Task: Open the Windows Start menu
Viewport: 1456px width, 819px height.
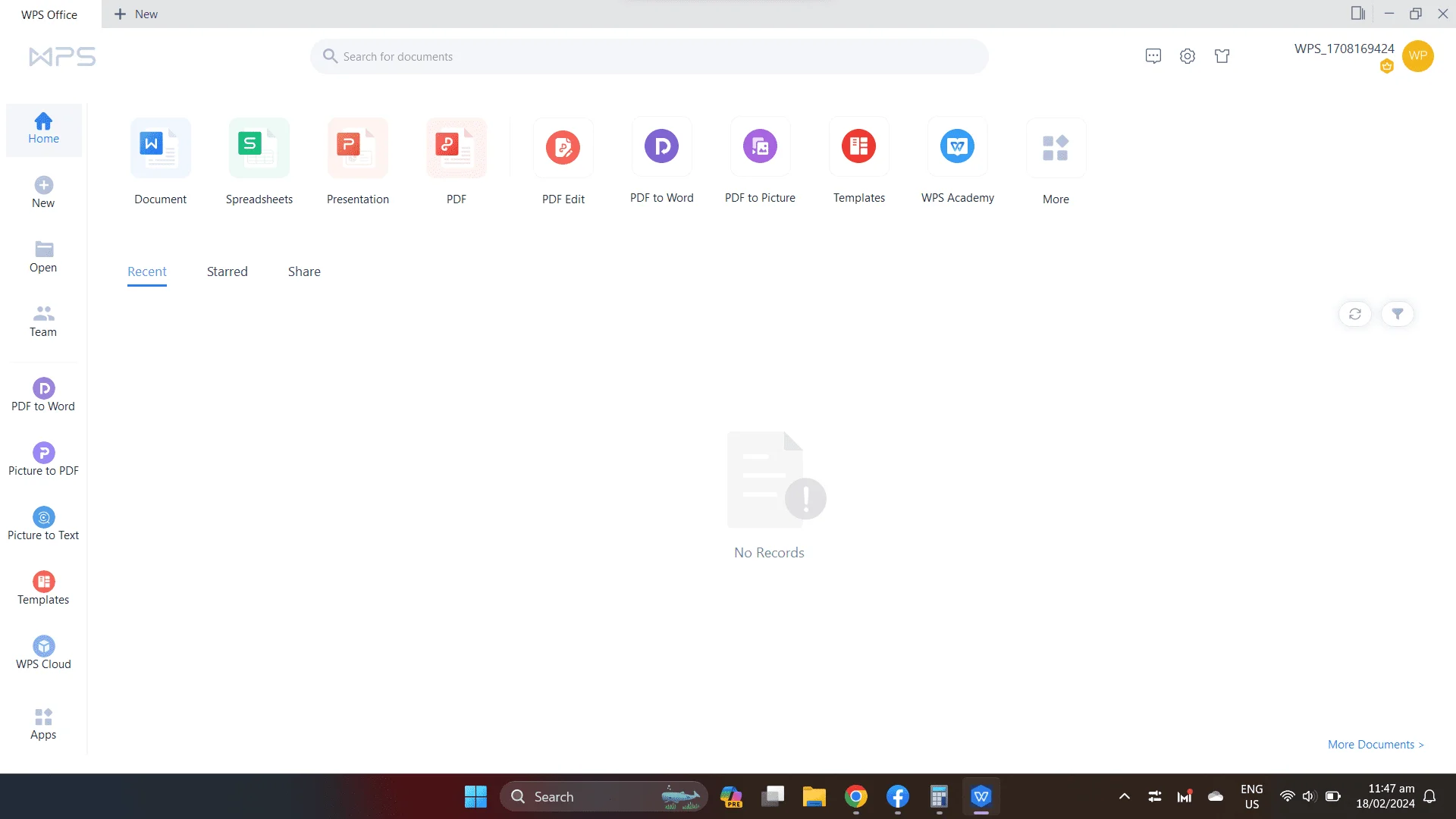Action: tap(475, 797)
